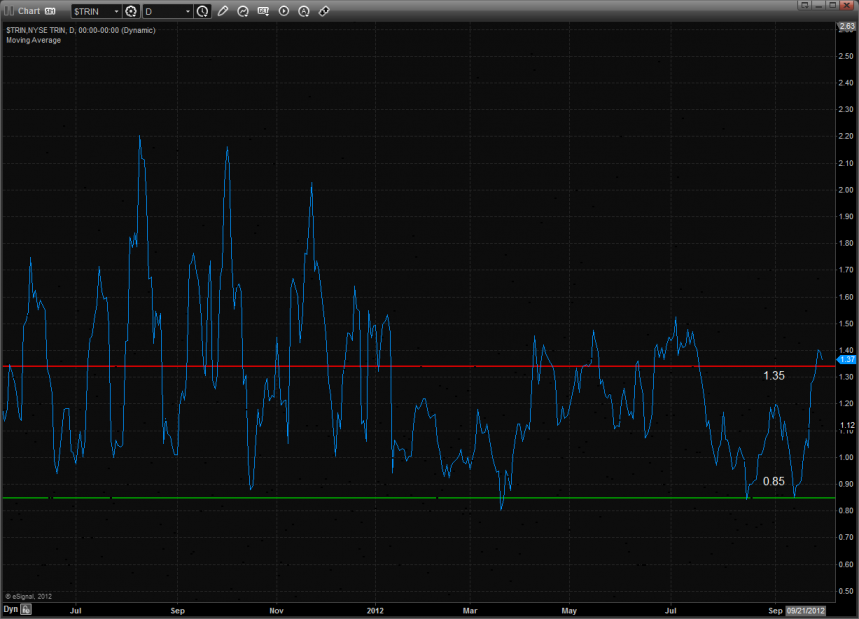
Task: Click the Chart title label
Action: (x=29, y=11)
